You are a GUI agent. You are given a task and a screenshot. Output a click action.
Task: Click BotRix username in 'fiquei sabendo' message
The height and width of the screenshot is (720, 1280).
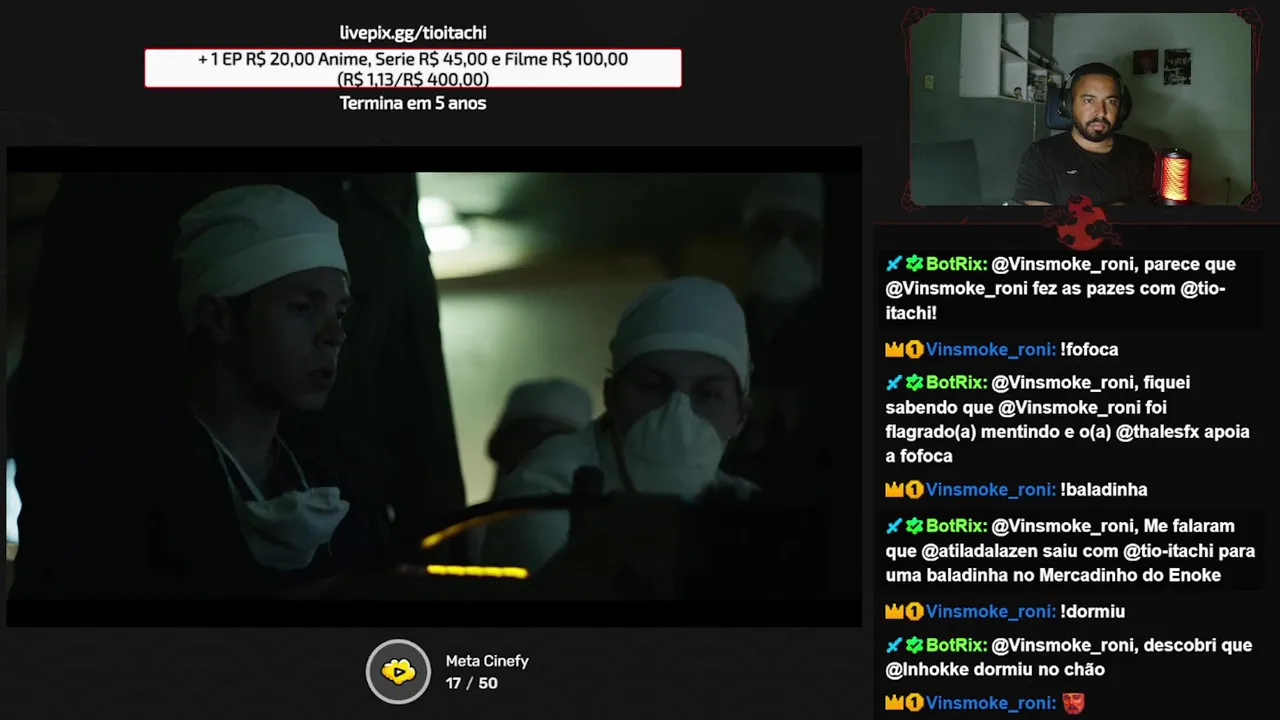coord(957,383)
